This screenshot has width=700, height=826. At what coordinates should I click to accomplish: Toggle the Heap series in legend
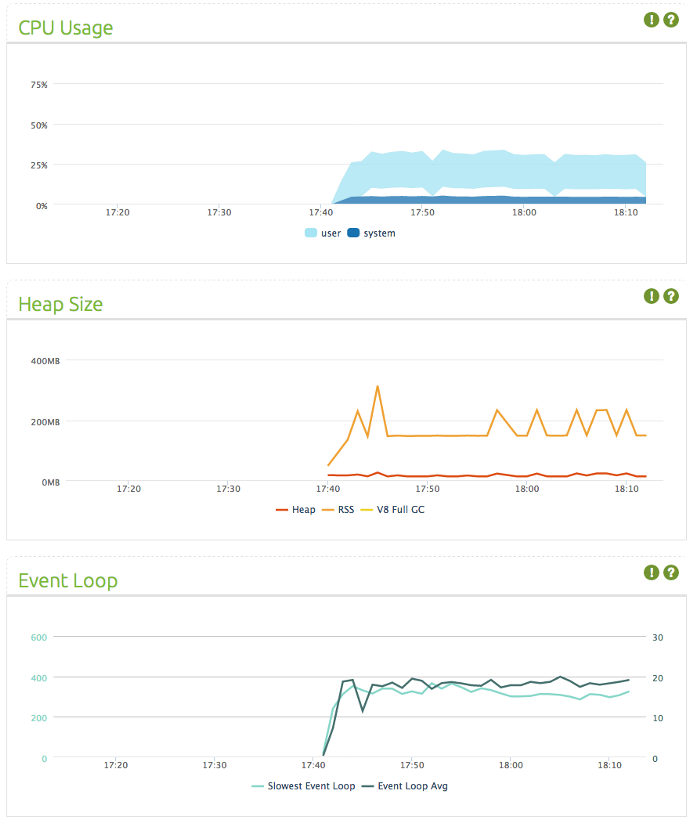(x=295, y=509)
